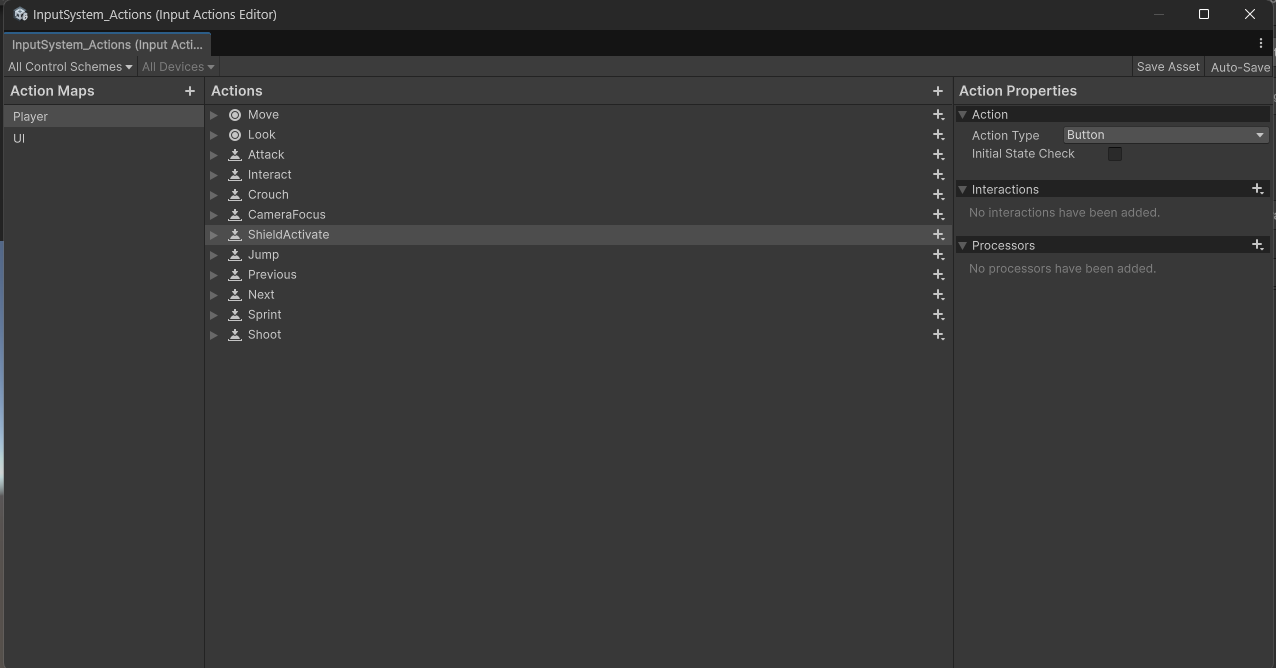
Task: Add binding to the Attack action
Action: [938, 155]
